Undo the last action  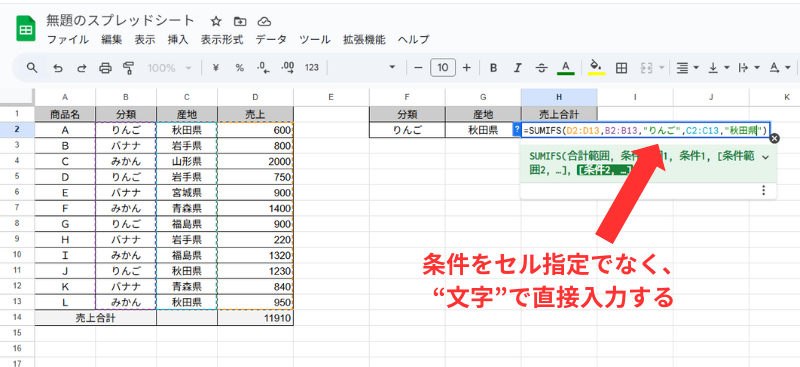pyautogui.click(x=58, y=67)
